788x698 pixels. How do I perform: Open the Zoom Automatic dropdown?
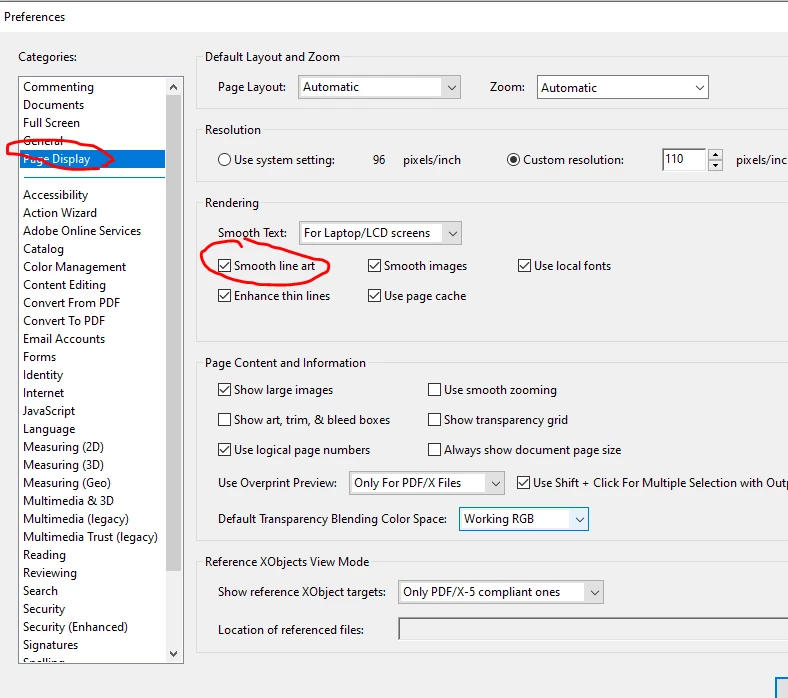click(x=623, y=87)
